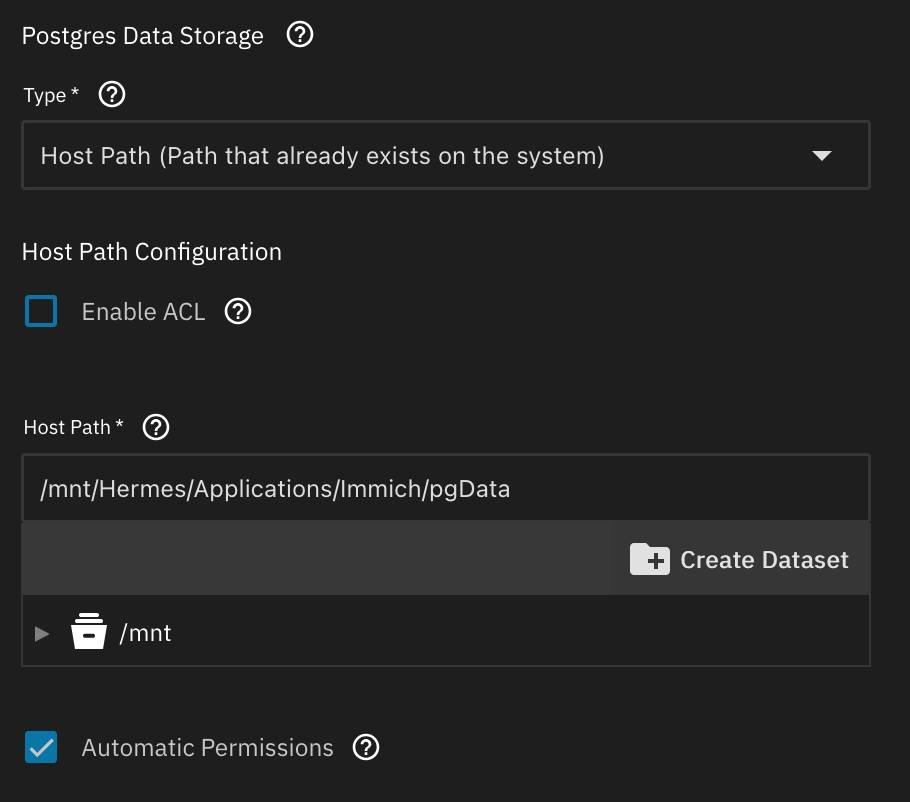
Task: View the Host Path help tooltip
Action: pos(157,428)
